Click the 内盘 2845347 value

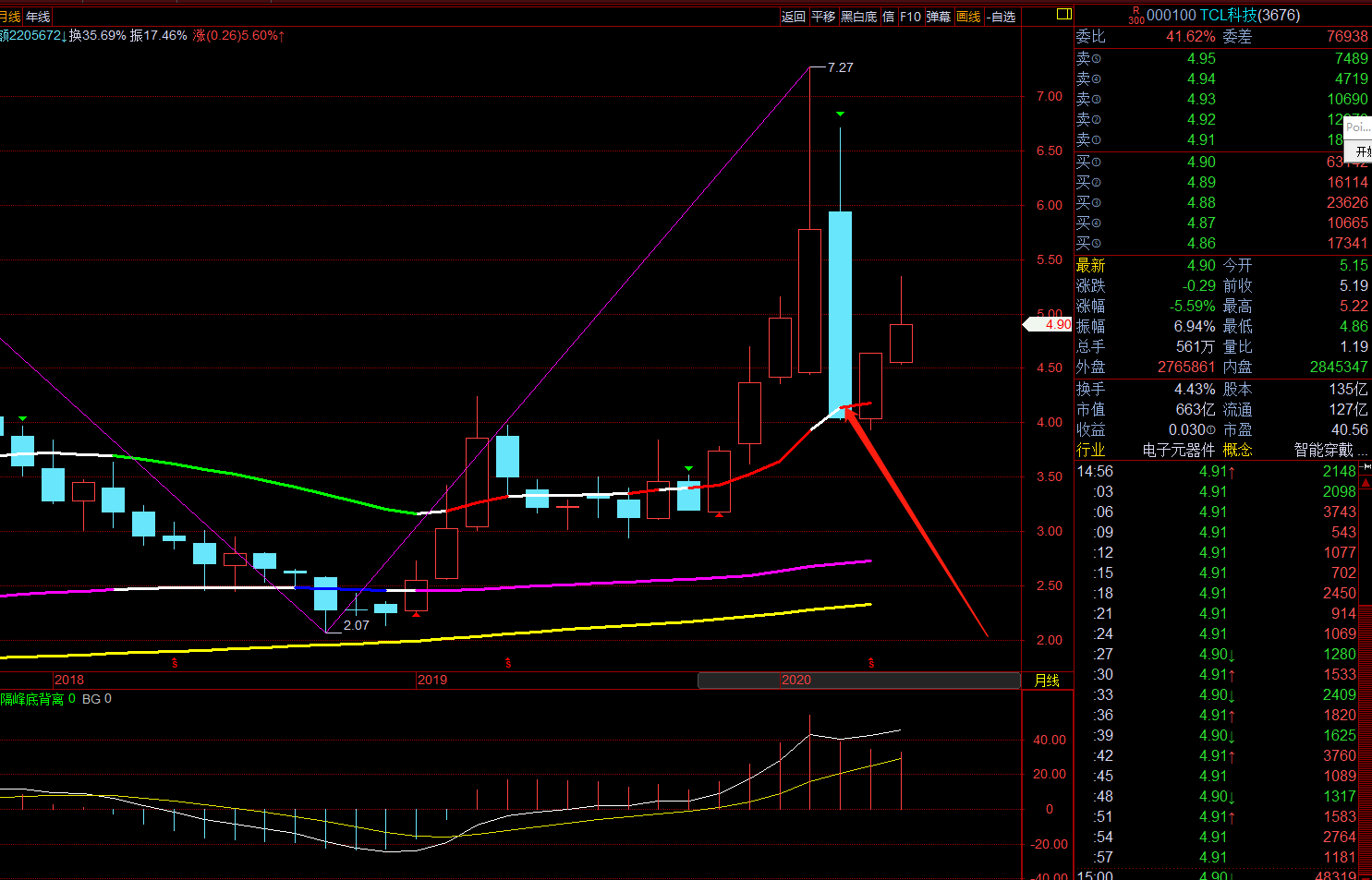[x=1339, y=367]
